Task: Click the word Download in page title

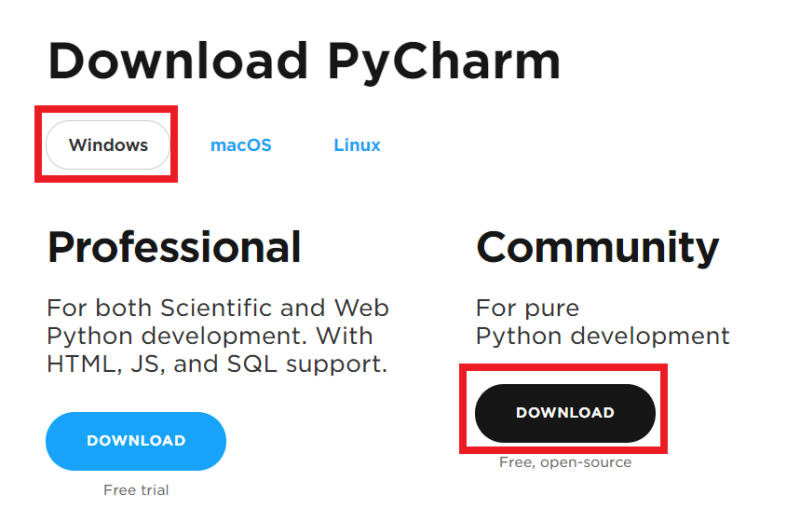Action: tap(178, 61)
